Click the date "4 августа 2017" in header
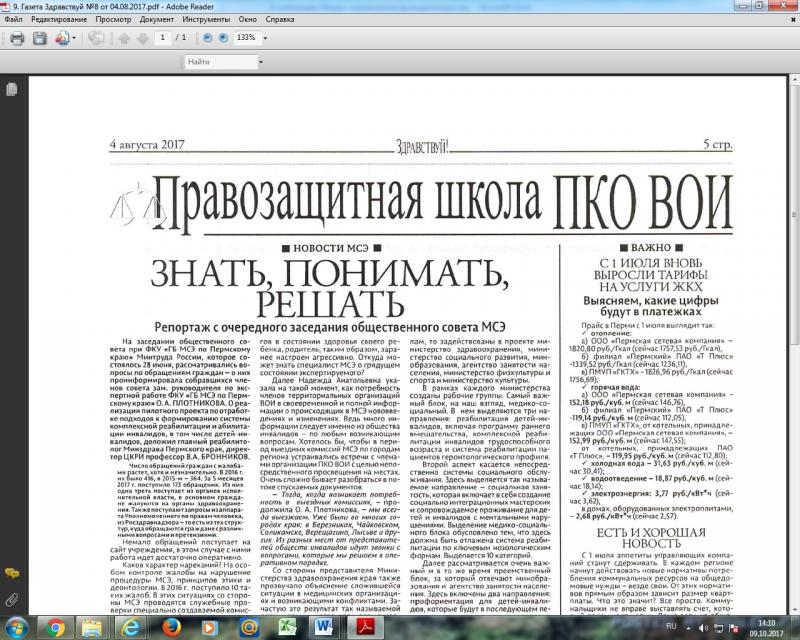 [x=147, y=145]
